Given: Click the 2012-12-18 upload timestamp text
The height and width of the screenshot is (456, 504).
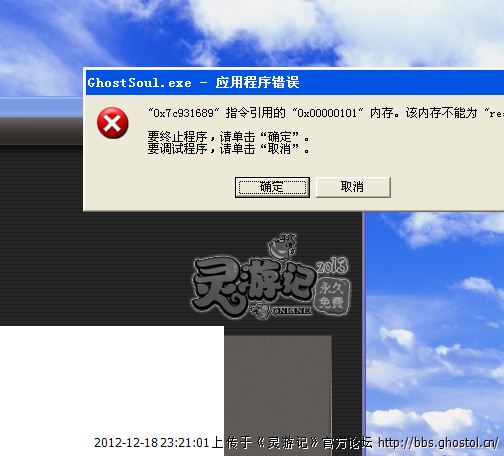Looking at the screenshot, I should [x=151, y=443].
